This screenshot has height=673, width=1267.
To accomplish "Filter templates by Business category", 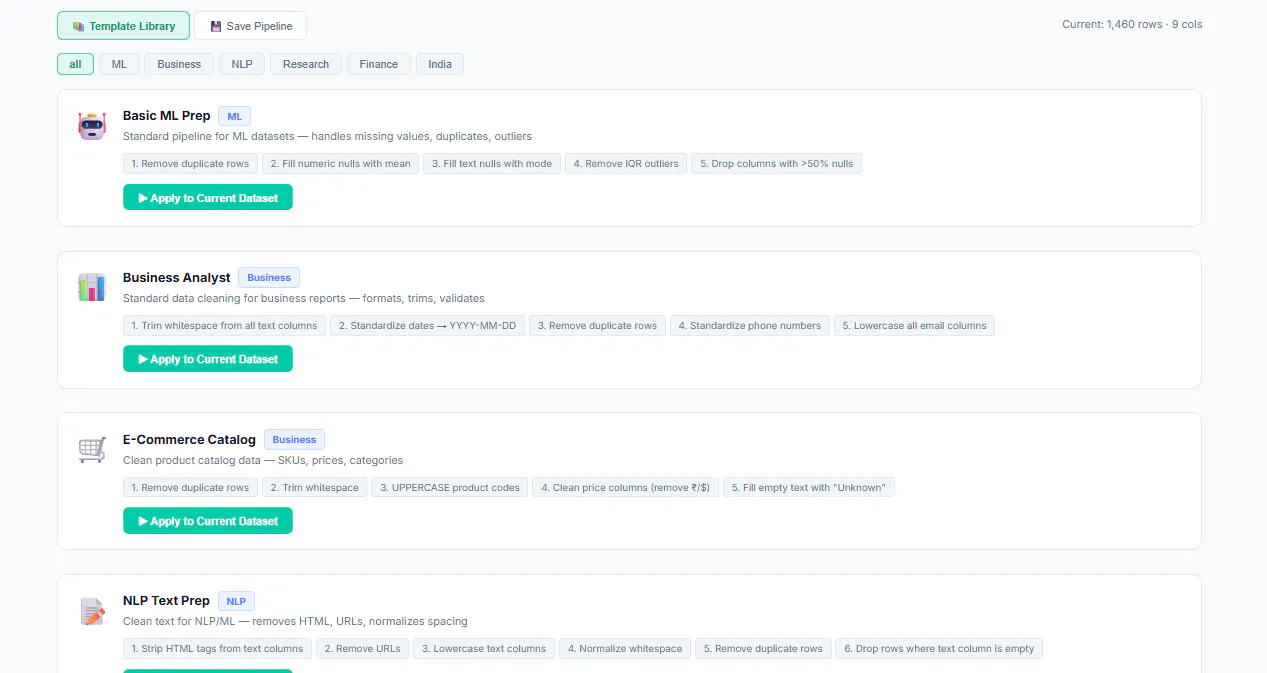I will pos(179,64).
